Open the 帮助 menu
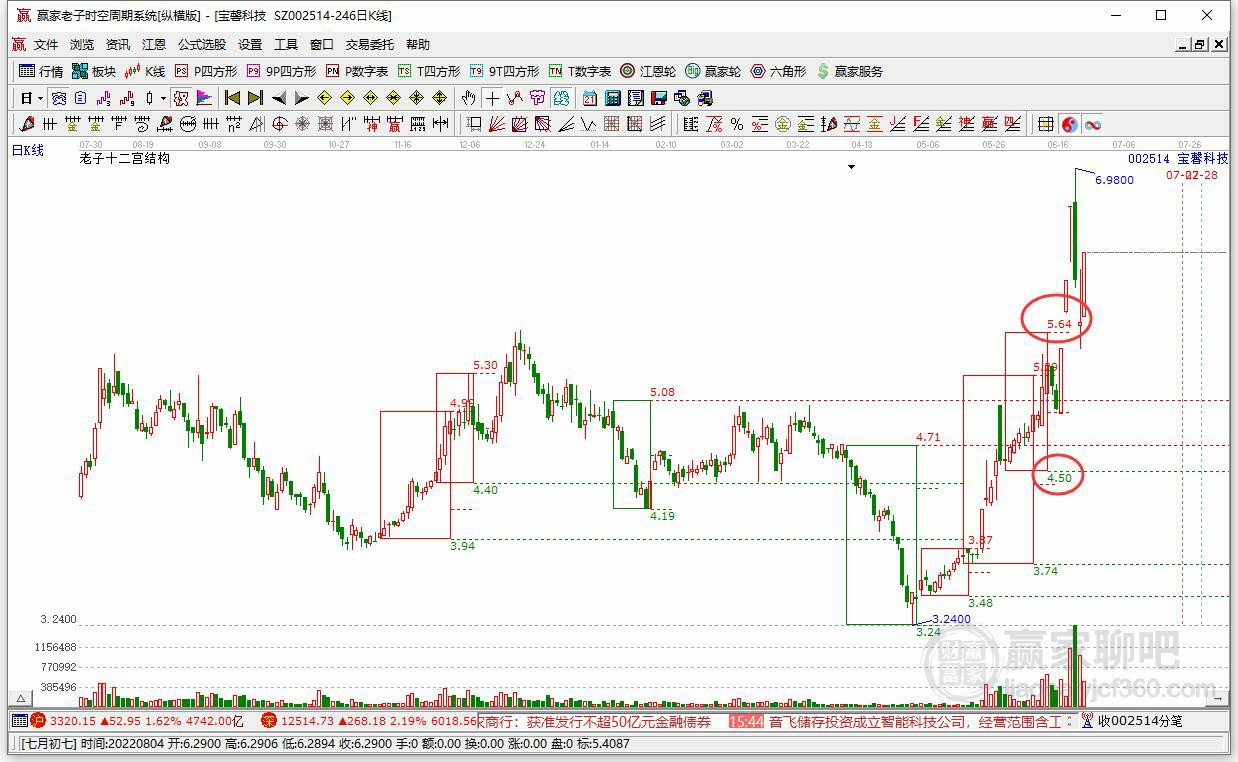This screenshot has height=762, width=1238. (418, 45)
